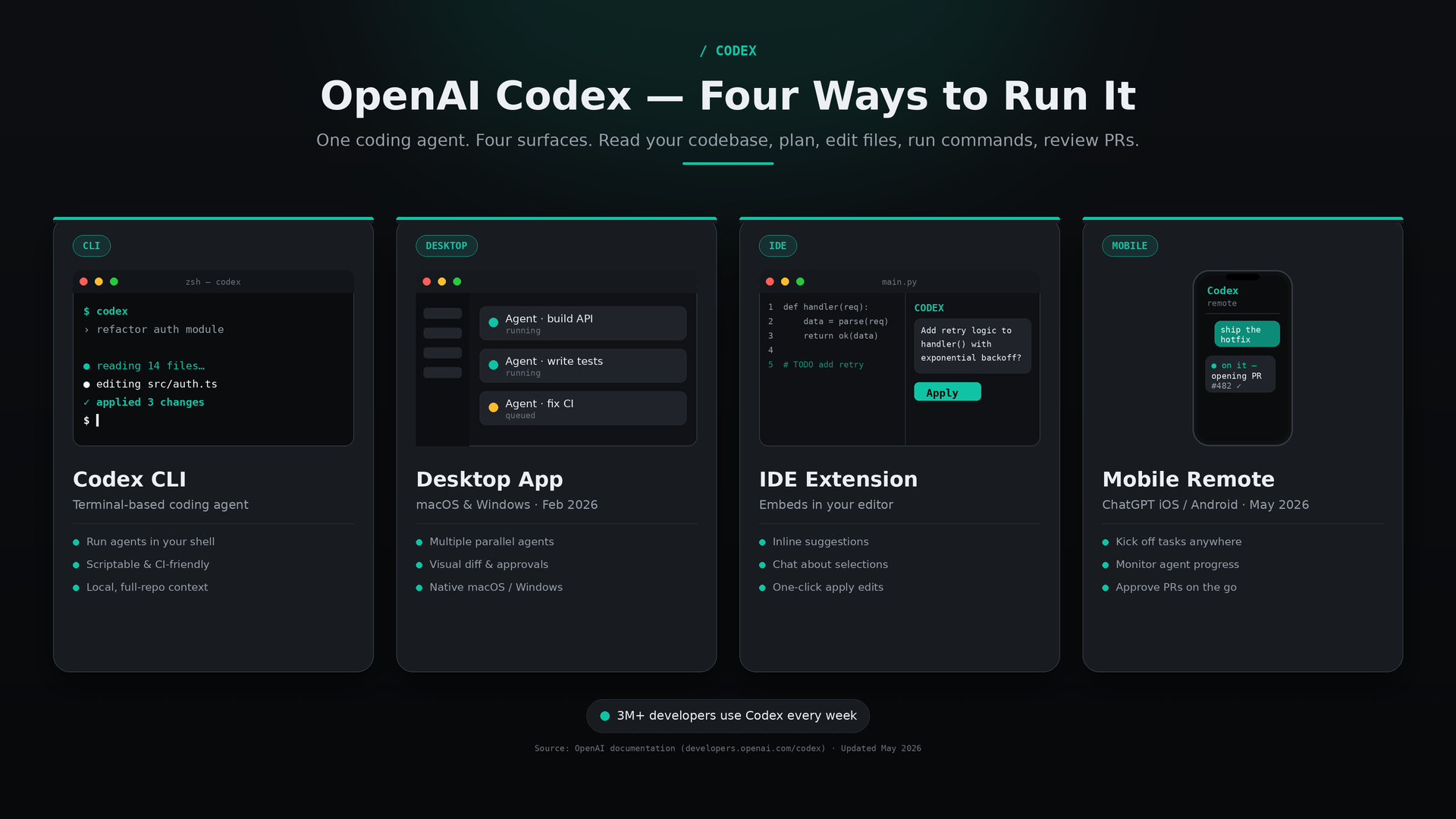
Task: Click the 'zsh — codex' window title
Action: [213, 282]
